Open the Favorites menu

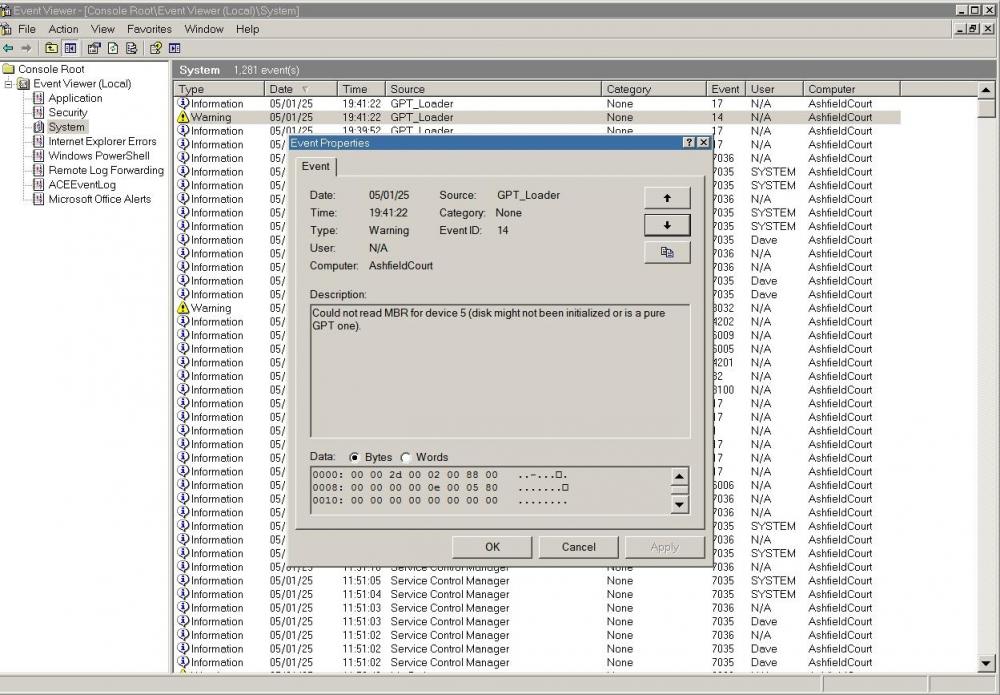pyautogui.click(x=149, y=29)
